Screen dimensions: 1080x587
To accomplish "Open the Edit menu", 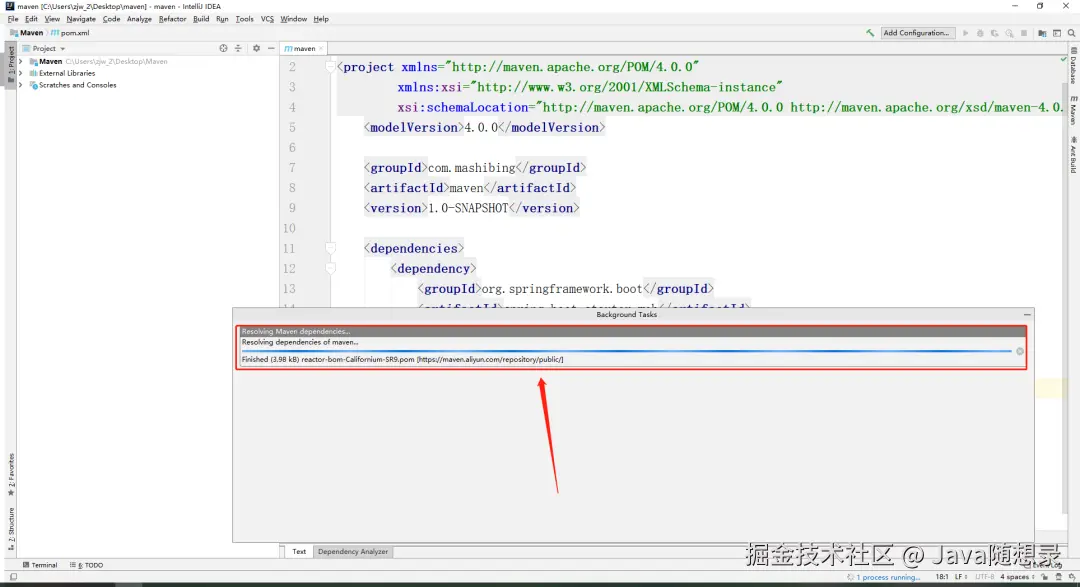I will click(31, 19).
